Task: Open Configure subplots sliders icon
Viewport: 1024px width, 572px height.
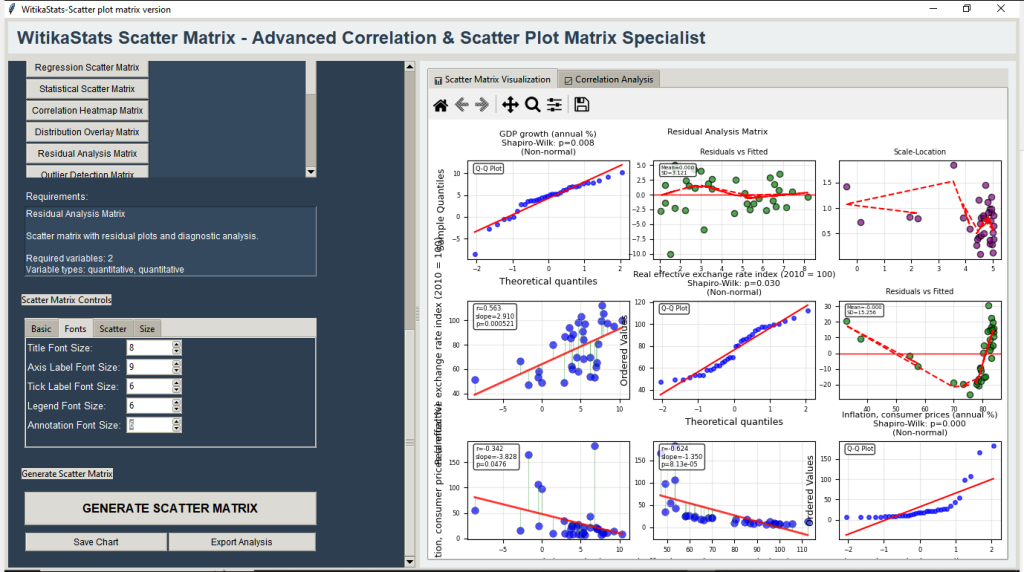Action: coord(554,105)
